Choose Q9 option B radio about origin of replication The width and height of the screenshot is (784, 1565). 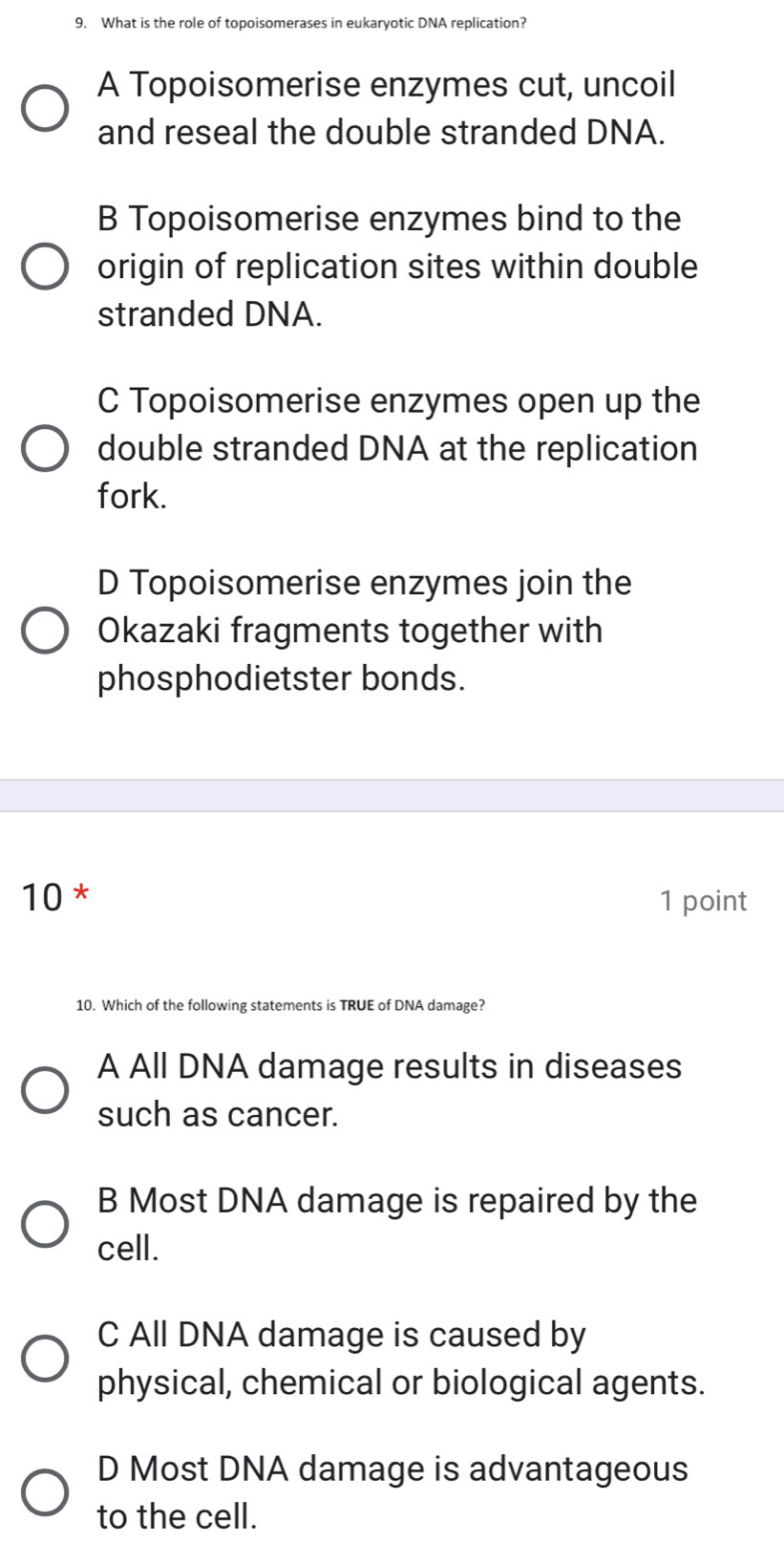46,268
